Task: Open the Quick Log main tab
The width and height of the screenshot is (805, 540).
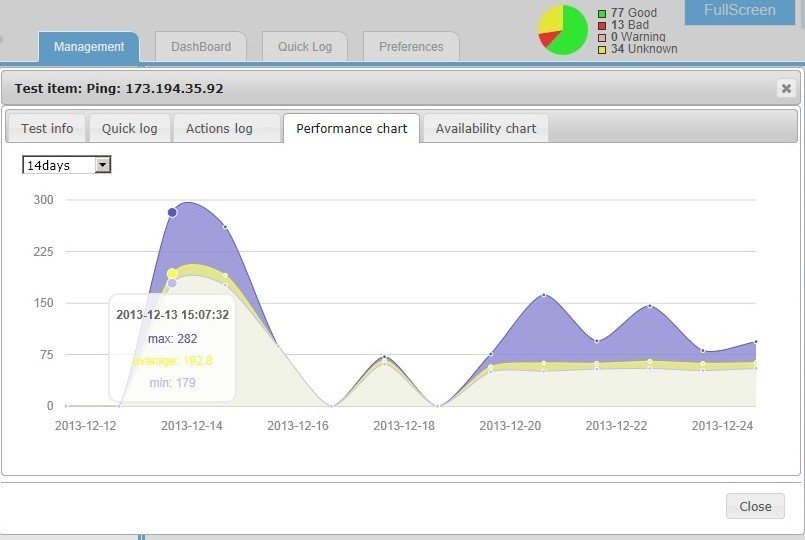Action: point(304,47)
